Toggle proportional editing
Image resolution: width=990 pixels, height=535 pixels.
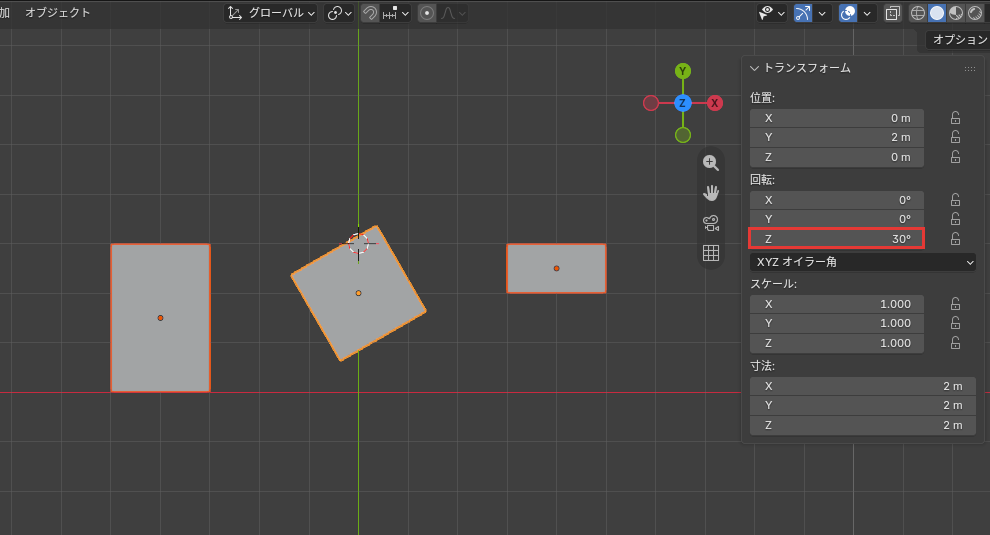click(x=427, y=13)
